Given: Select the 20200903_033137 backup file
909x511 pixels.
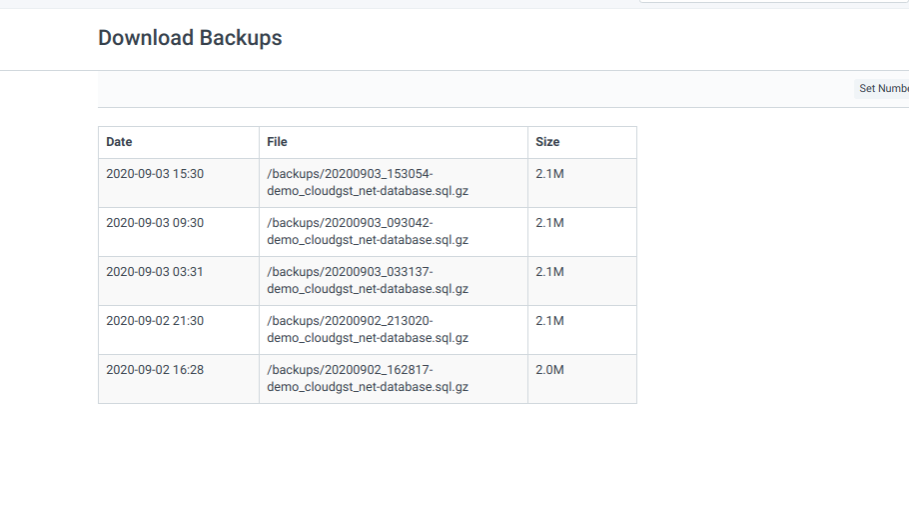Looking at the screenshot, I should [368, 280].
